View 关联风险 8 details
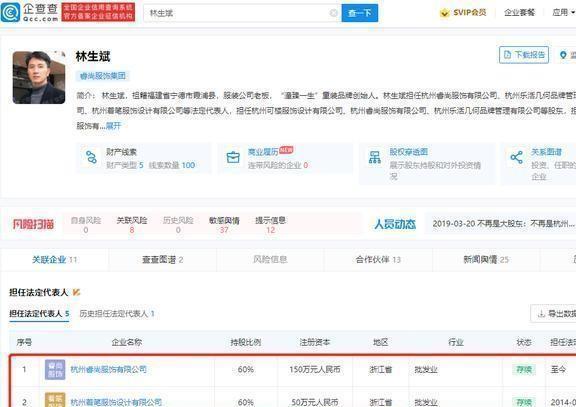This screenshot has width=576, height=407. pos(132,225)
